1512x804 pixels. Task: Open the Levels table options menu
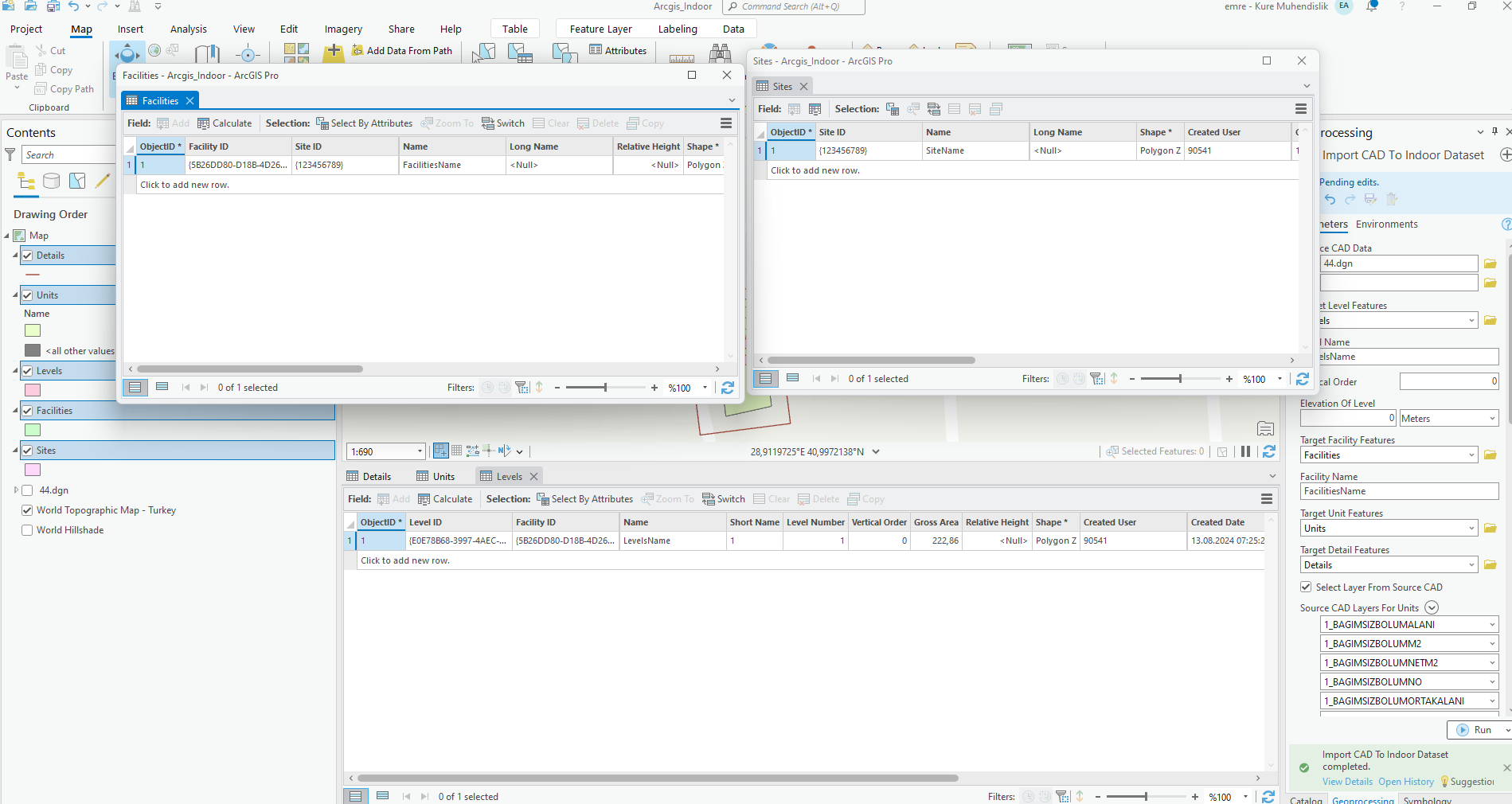1267,499
